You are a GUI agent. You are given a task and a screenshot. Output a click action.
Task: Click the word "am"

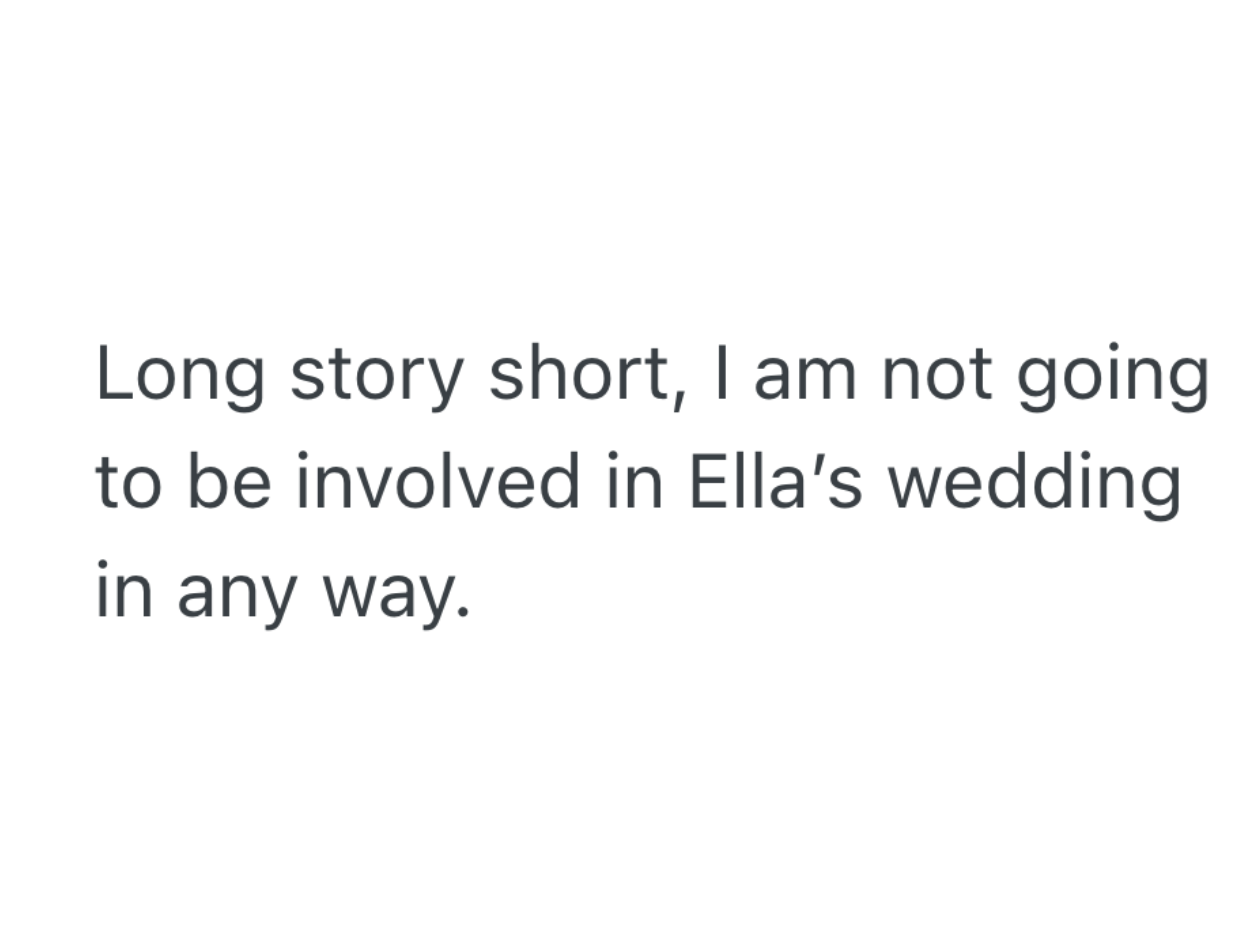(x=805, y=376)
